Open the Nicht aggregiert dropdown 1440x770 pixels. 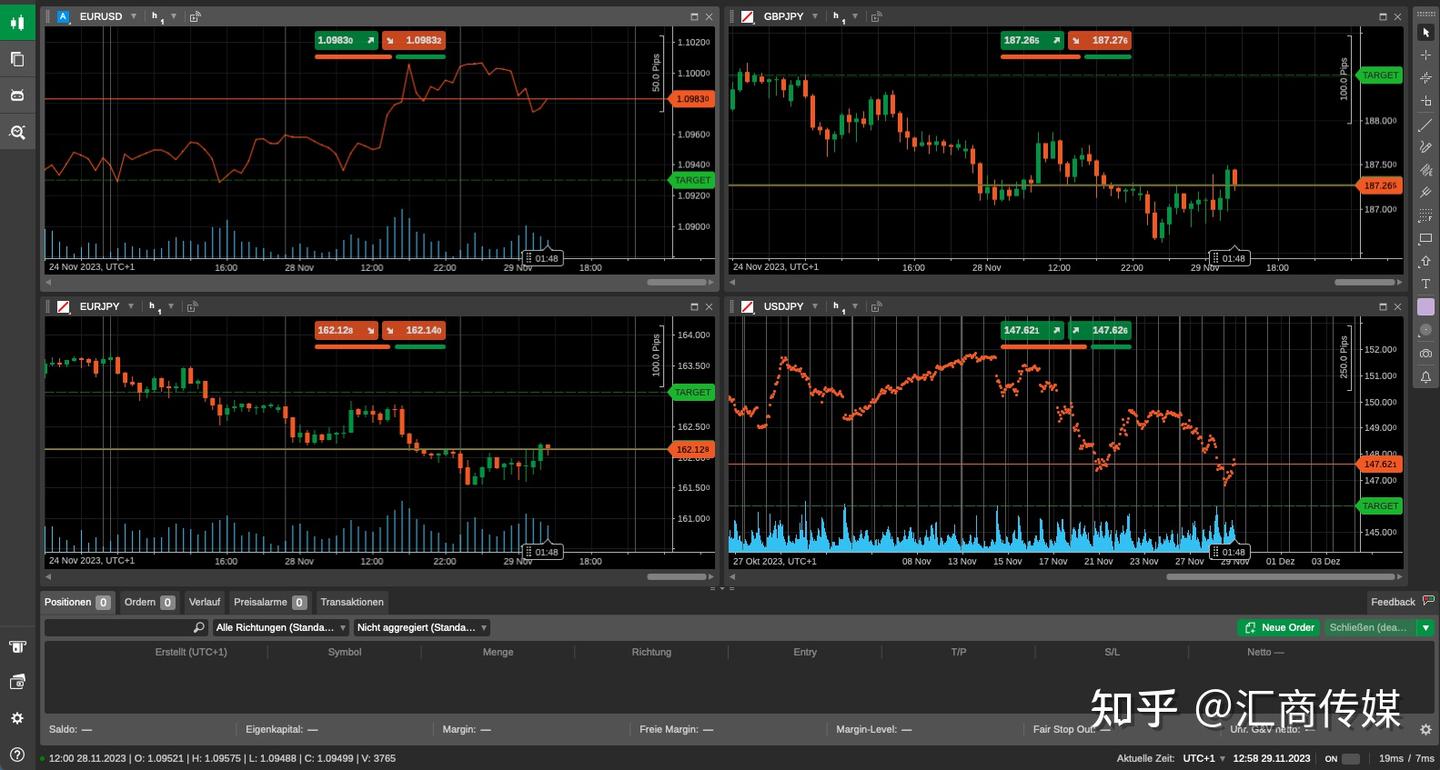[x=422, y=628]
